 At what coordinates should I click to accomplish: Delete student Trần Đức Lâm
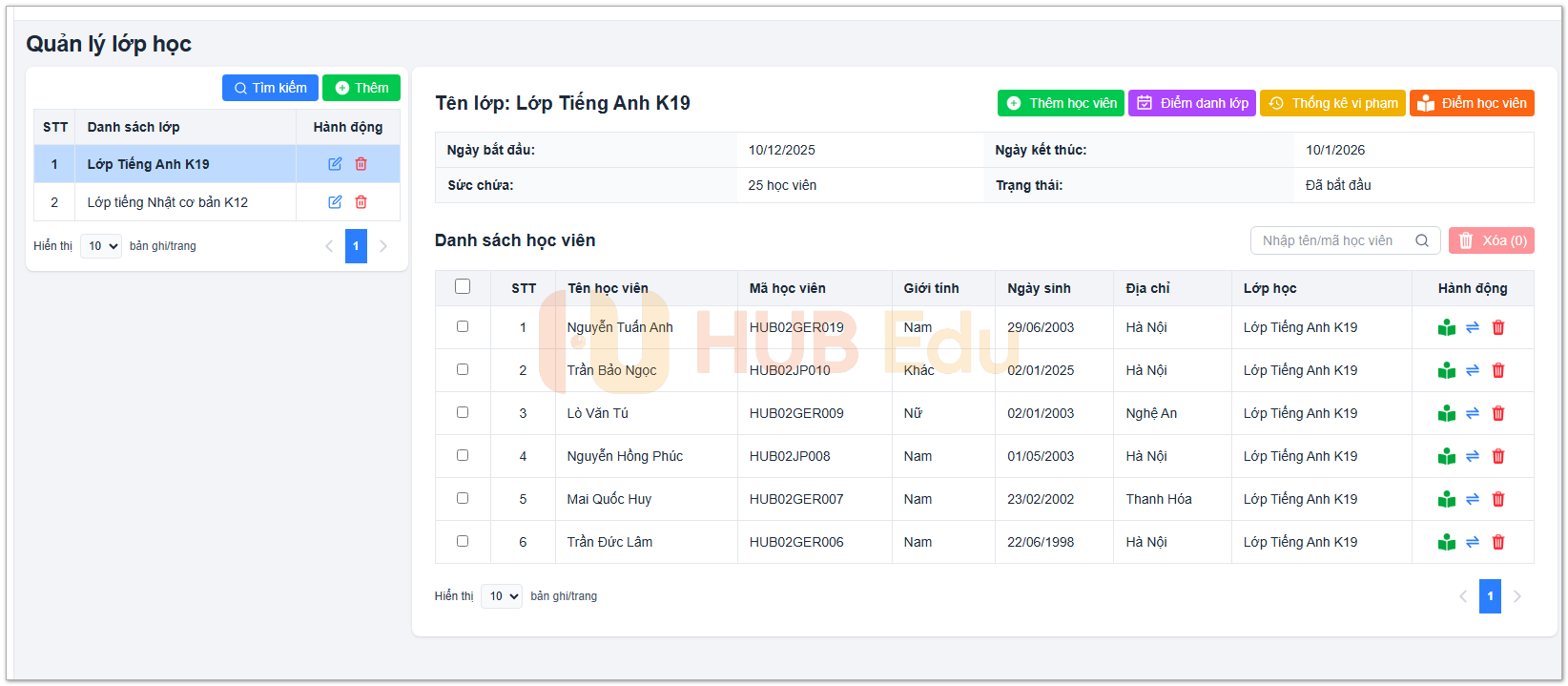point(1498,542)
